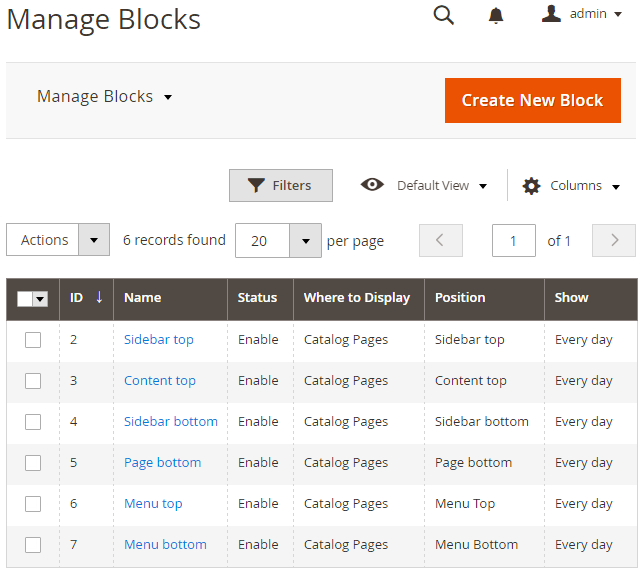Screen dimensions: 644x575
Task: Tick the Menu bottom row checkbox
Action: pos(33,545)
